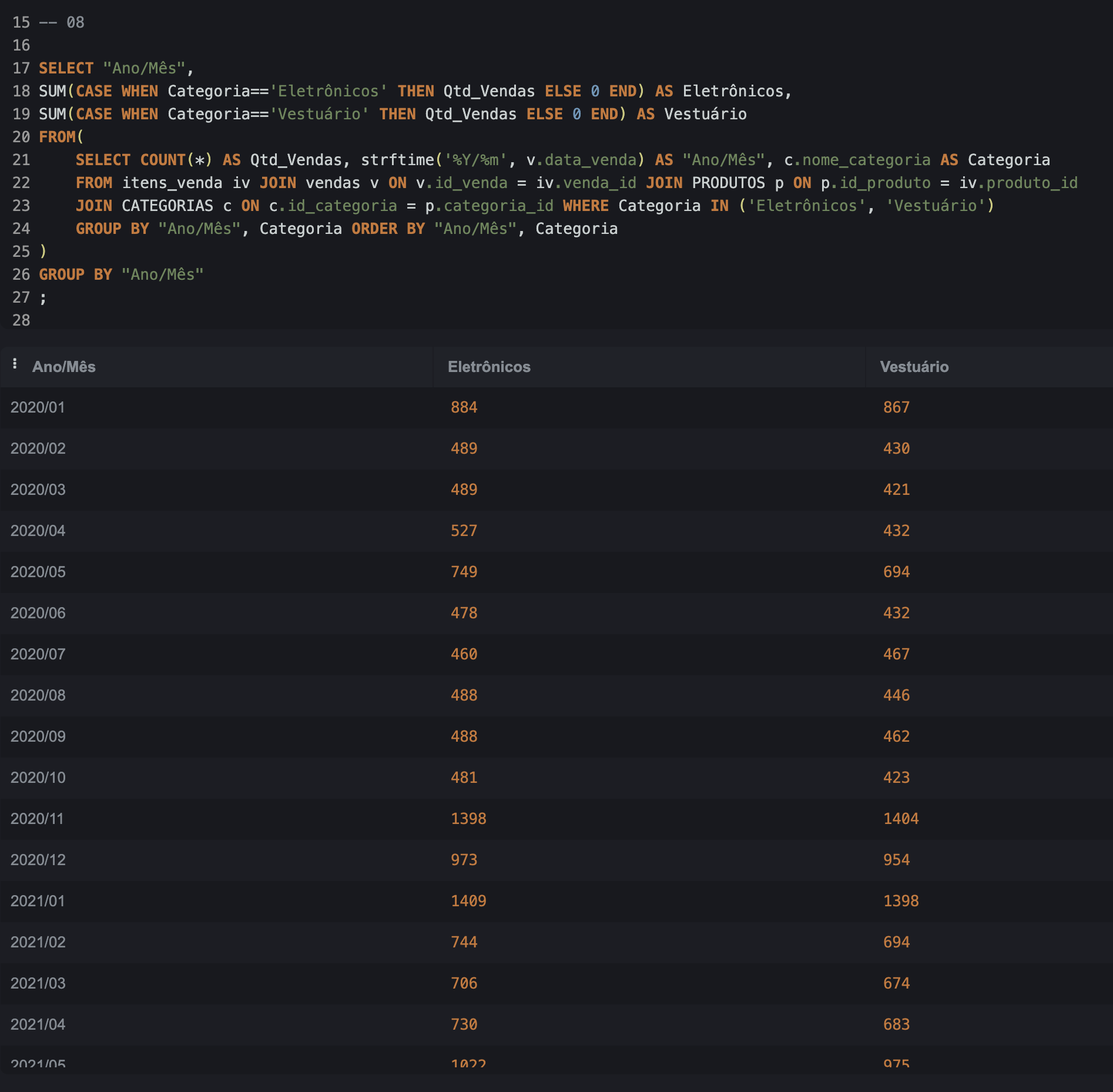This screenshot has height=1092, width=1113.
Task: Open the column options menu beside Ano/Mês
Action: point(15,364)
